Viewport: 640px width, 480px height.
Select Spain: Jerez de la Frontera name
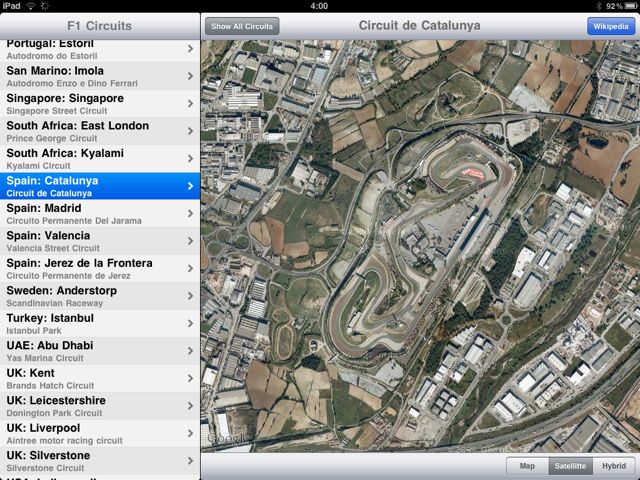point(79,263)
